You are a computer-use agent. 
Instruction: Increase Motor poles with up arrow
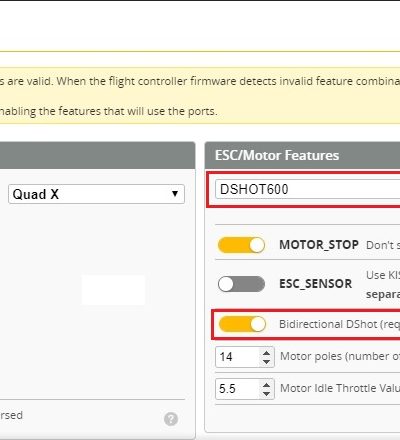point(266,353)
